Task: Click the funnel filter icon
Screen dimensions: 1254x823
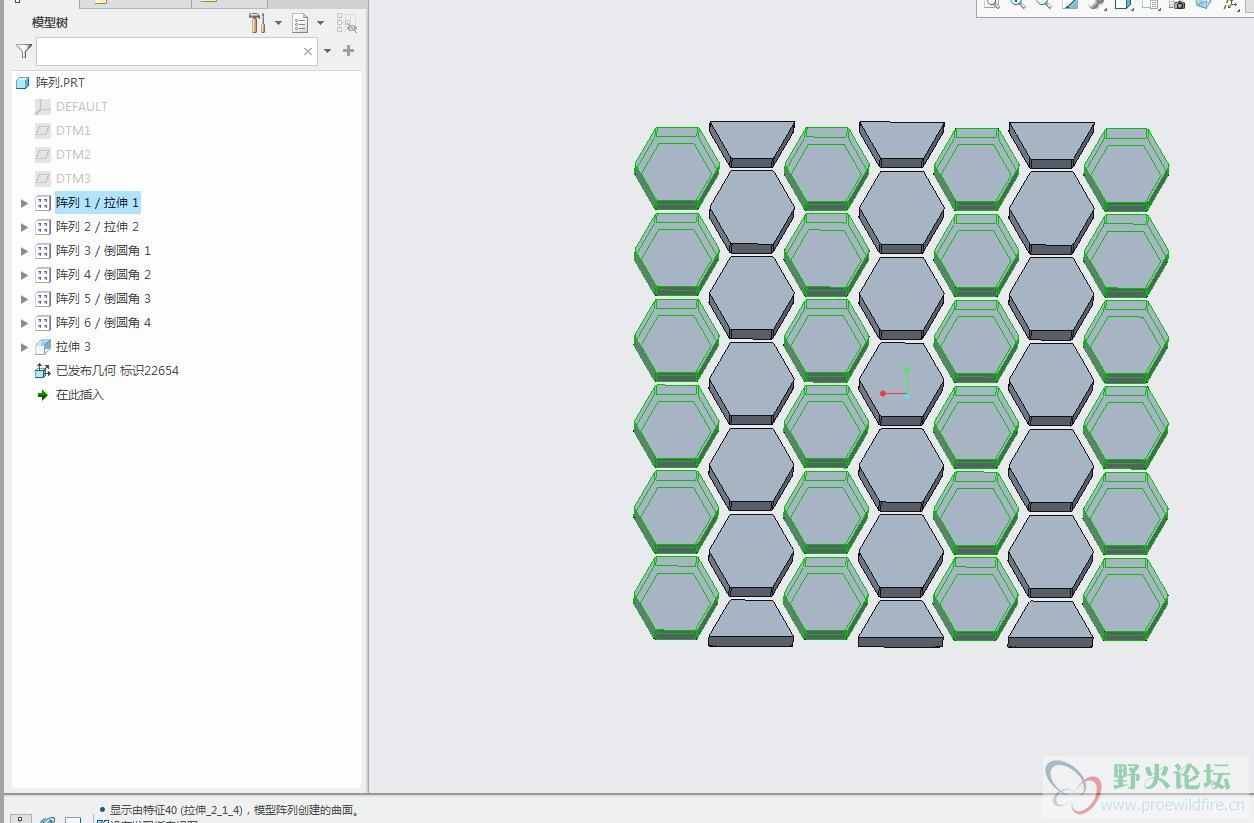Action: (24, 51)
